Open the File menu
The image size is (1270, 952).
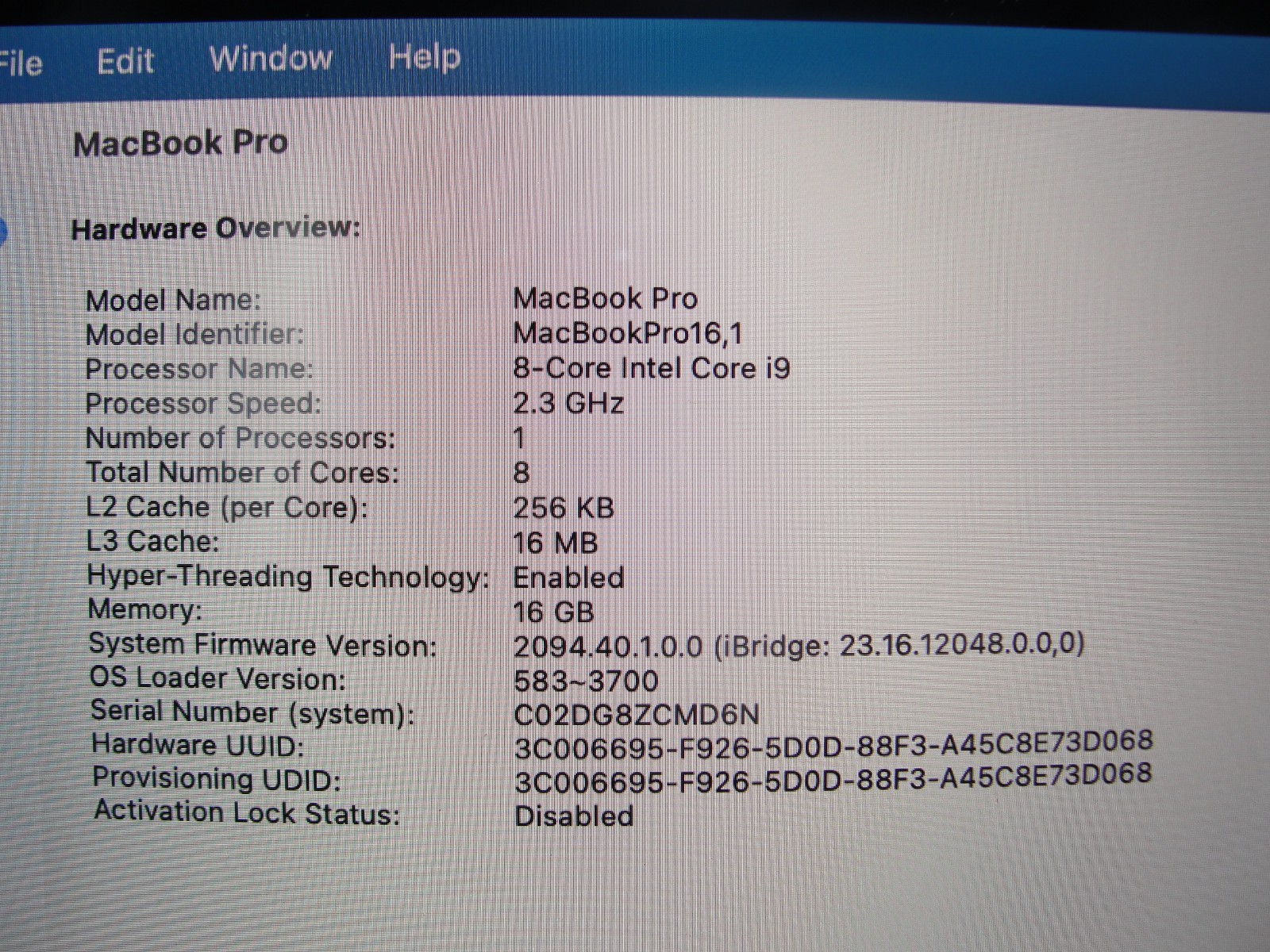tap(21, 63)
